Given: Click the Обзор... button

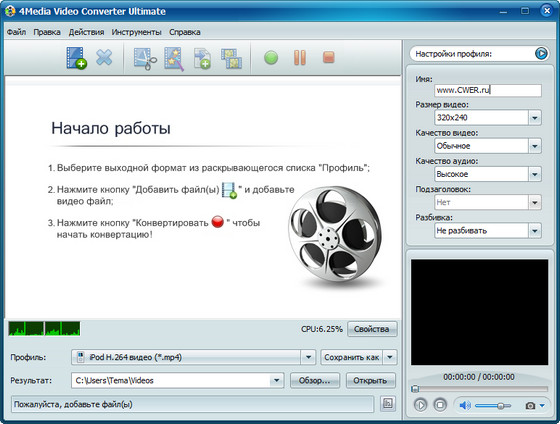Looking at the screenshot, I should click(x=314, y=380).
